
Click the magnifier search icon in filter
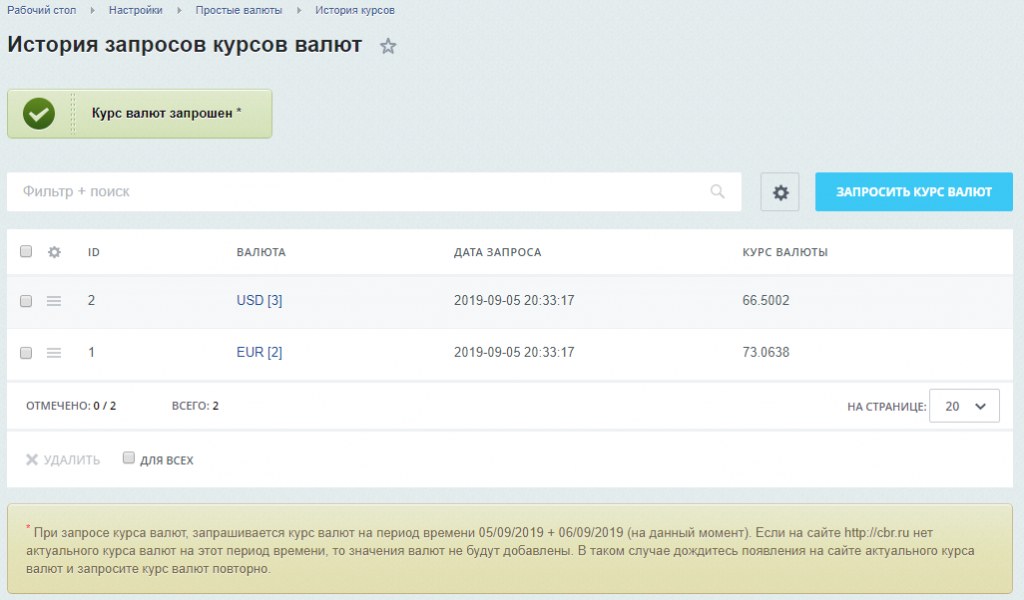pyautogui.click(x=717, y=191)
